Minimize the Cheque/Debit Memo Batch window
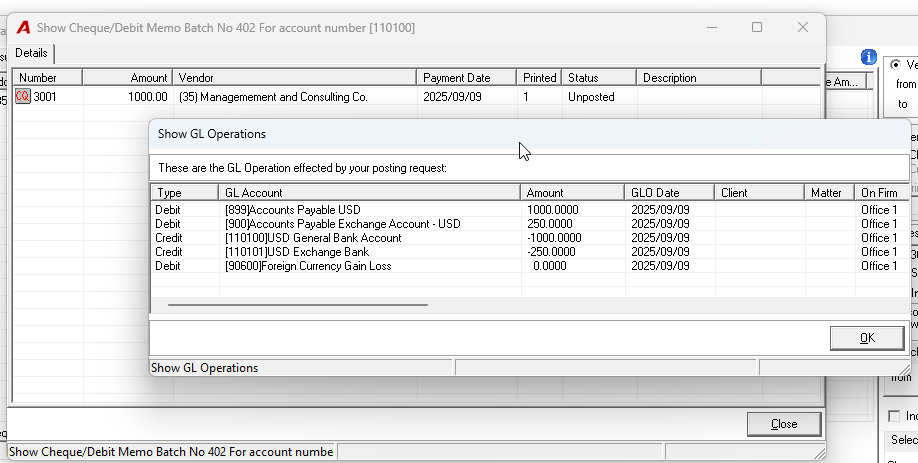The height and width of the screenshot is (463, 918). [x=712, y=28]
